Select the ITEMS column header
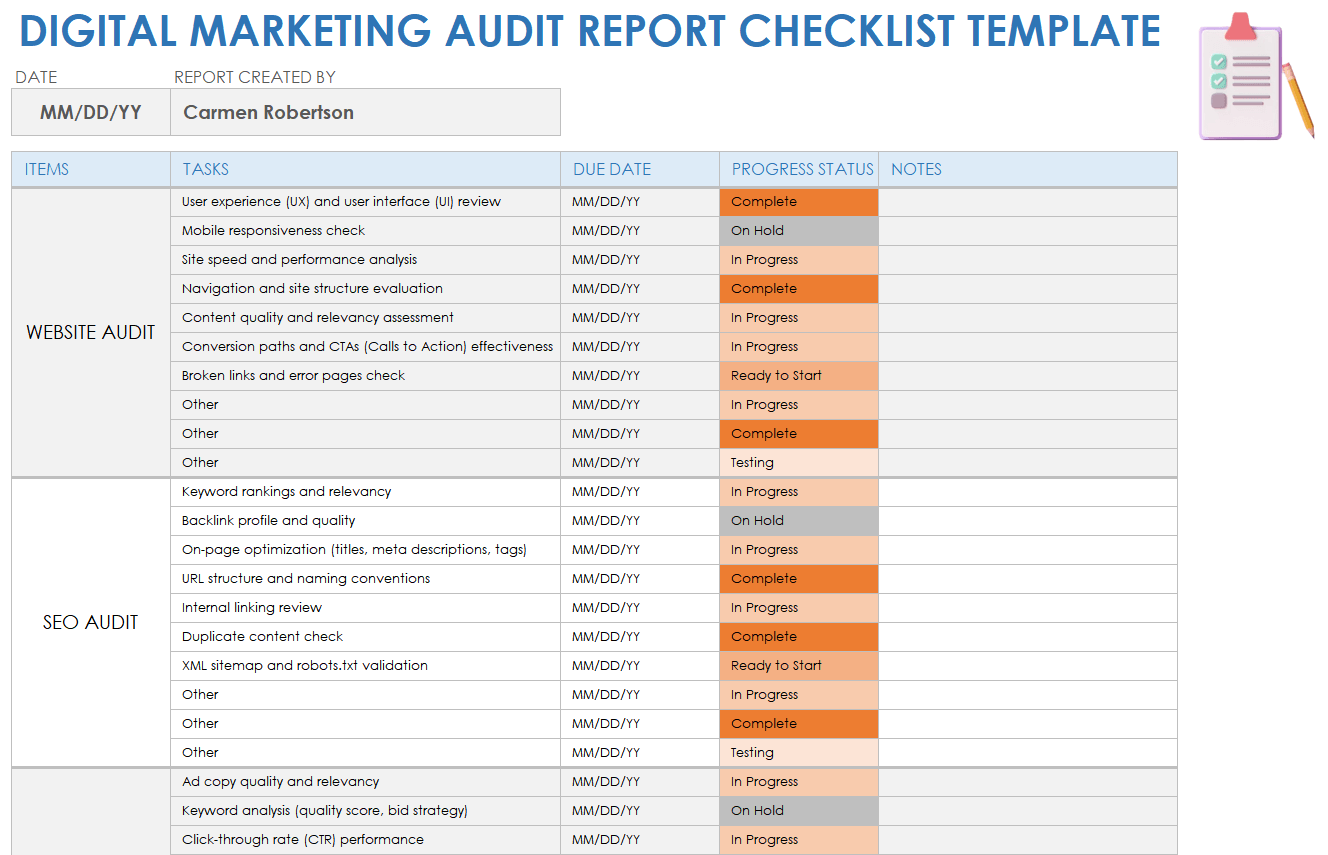The image size is (1328, 855). [91, 169]
